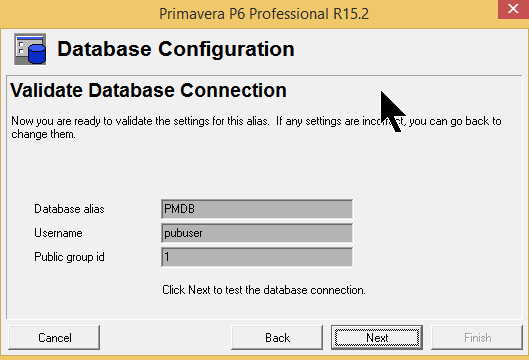This screenshot has height=360, width=529.
Task: Select the Database alias field PMDB
Action: point(257,209)
